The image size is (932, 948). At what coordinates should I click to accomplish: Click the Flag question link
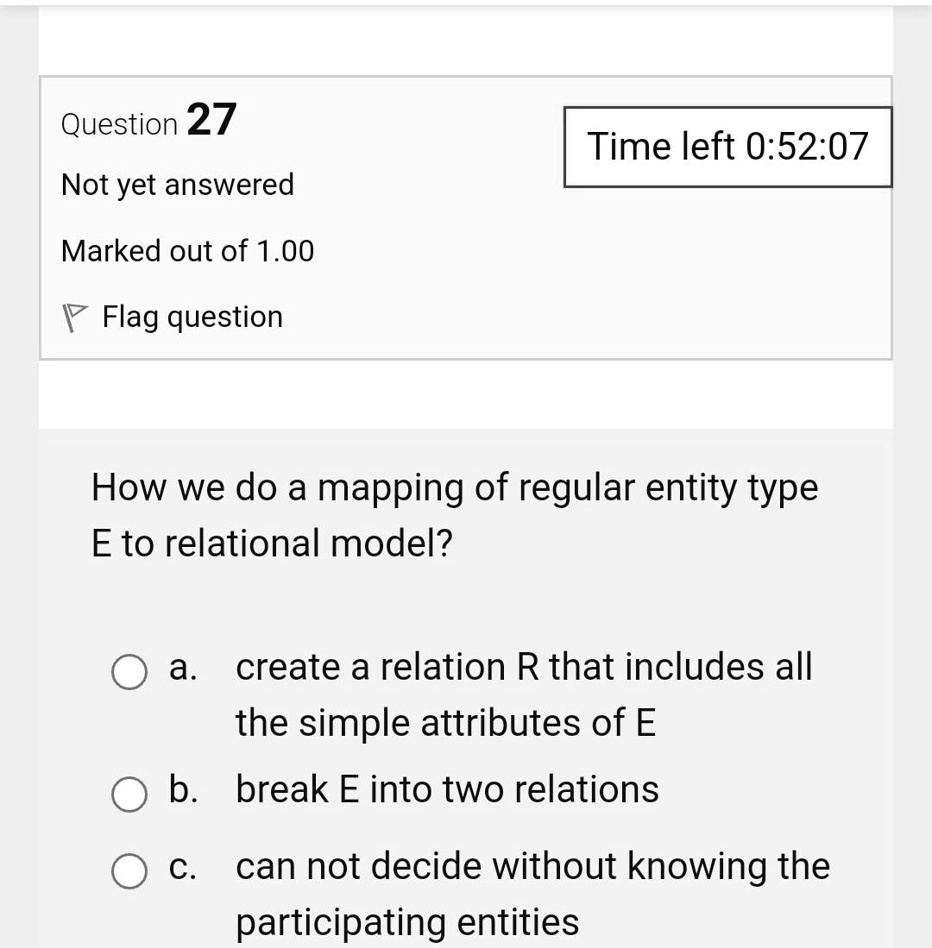192,316
